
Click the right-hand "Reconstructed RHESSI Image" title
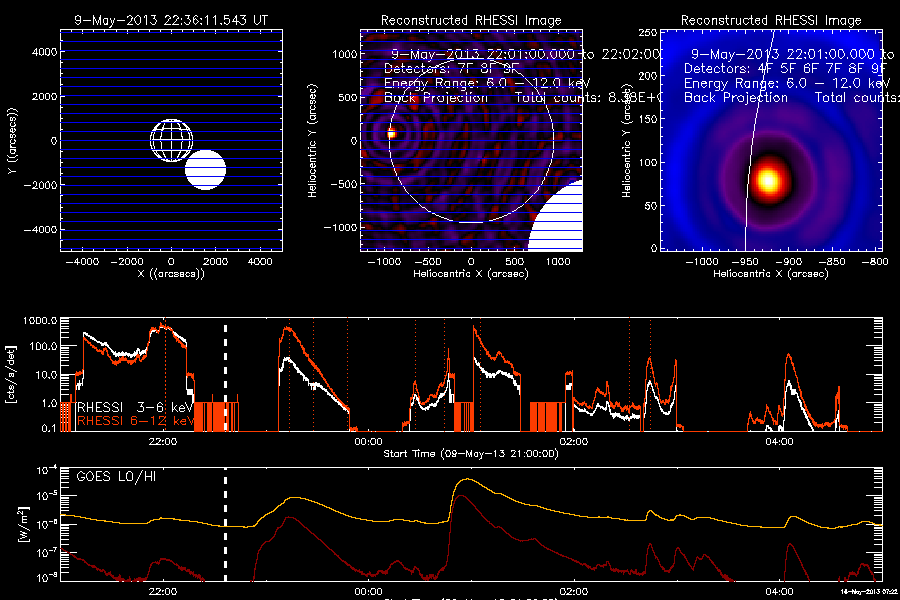[x=771, y=20]
